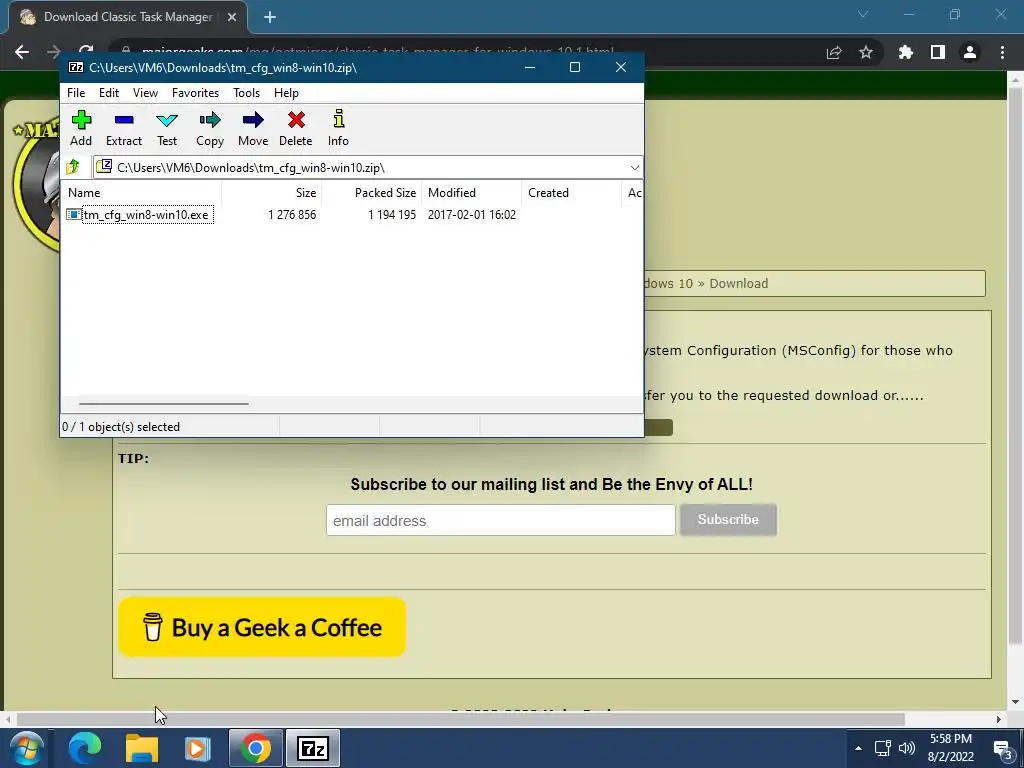The width and height of the screenshot is (1024, 768).
Task: Switch to Chrome in the taskbar
Action: coord(255,748)
